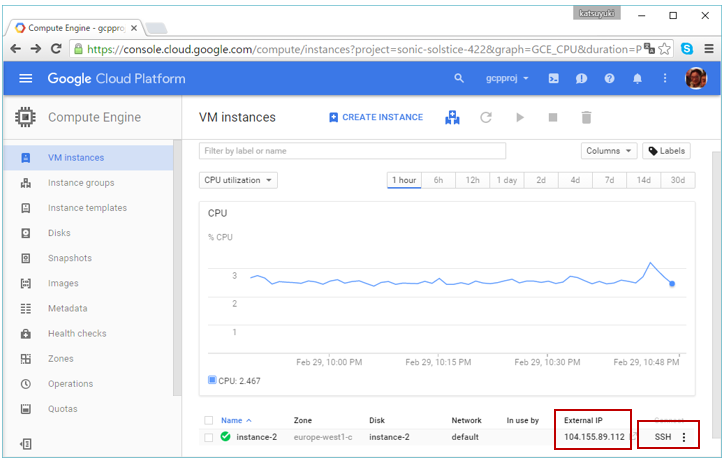Click browser forward arrow
723x459 pixels.
click(x=36, y=48)
